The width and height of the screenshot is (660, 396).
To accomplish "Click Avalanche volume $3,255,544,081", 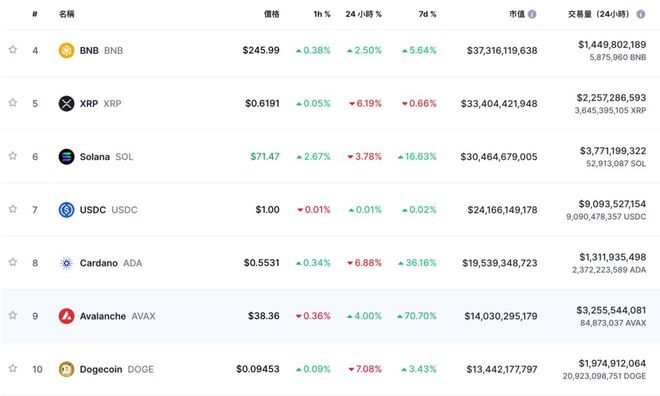I will point(612,310).
